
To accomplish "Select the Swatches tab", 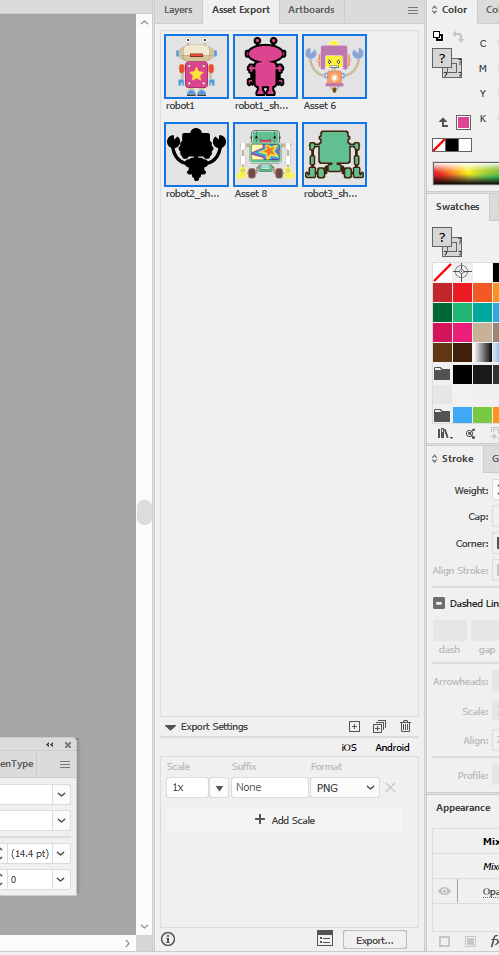I will click(x=458, y=206).
